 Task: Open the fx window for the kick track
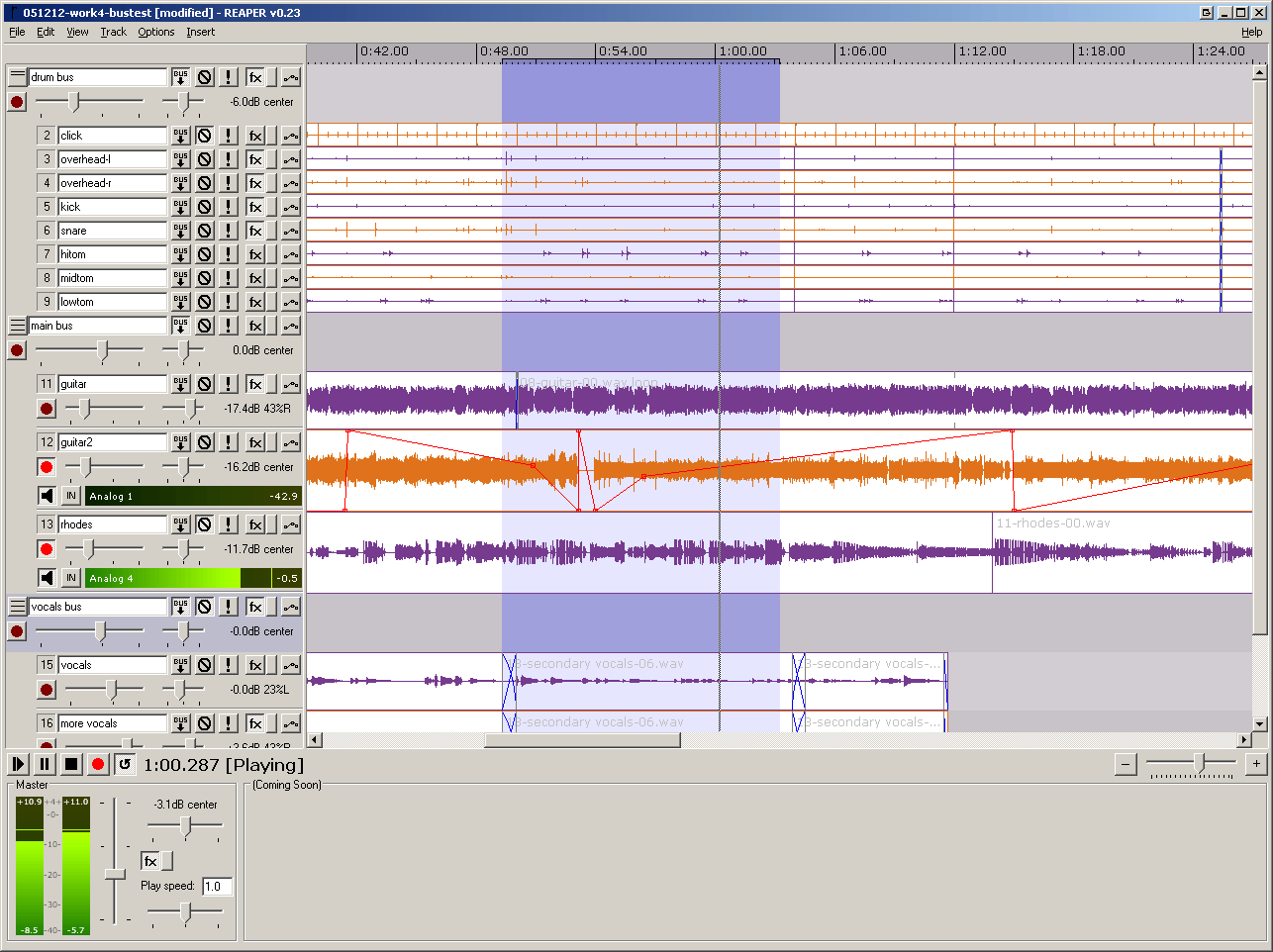pos(255,207)
